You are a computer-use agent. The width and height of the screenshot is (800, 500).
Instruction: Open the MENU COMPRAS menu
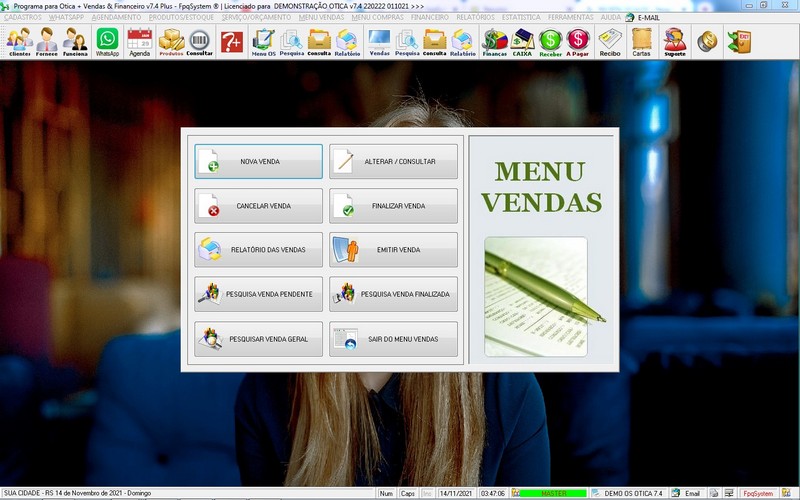pyautogui.click(x=378, y=17)
